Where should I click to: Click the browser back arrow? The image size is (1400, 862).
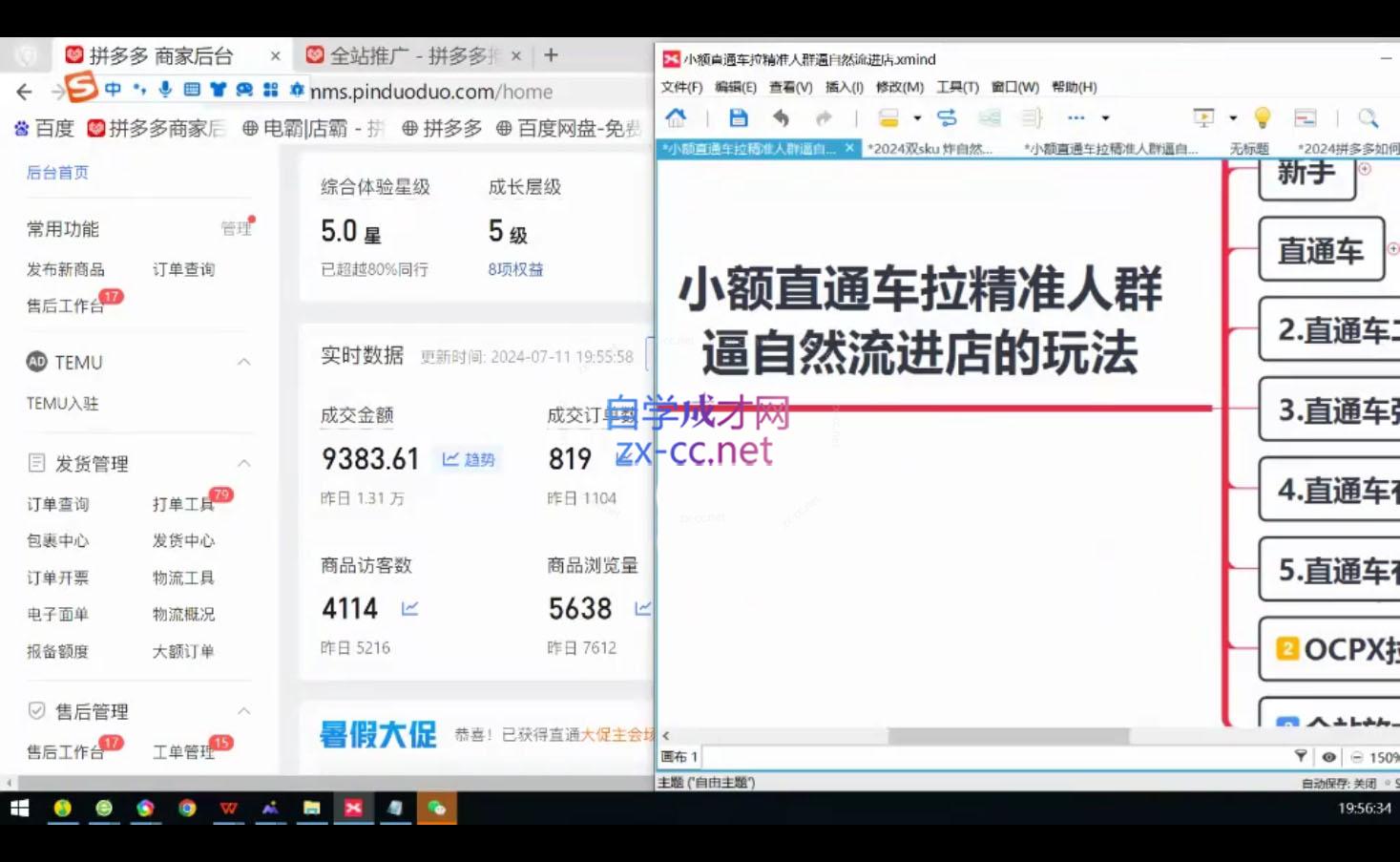pyautogui.click(x=24, y=92)
